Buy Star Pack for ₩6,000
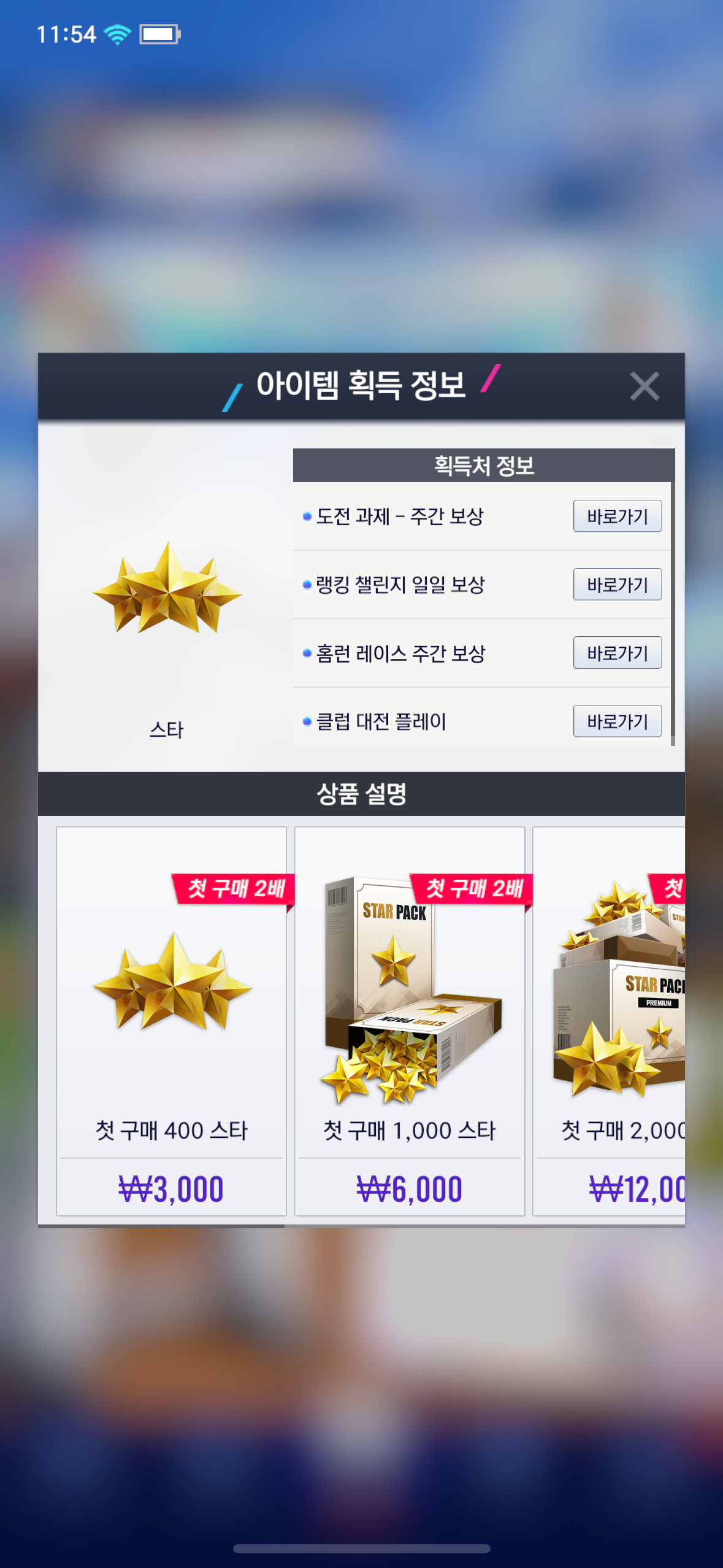 click(x=410, y=1189)
